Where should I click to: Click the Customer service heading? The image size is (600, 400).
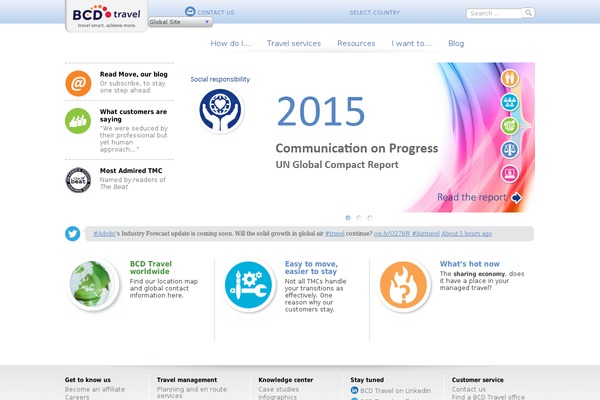(478, 380)
